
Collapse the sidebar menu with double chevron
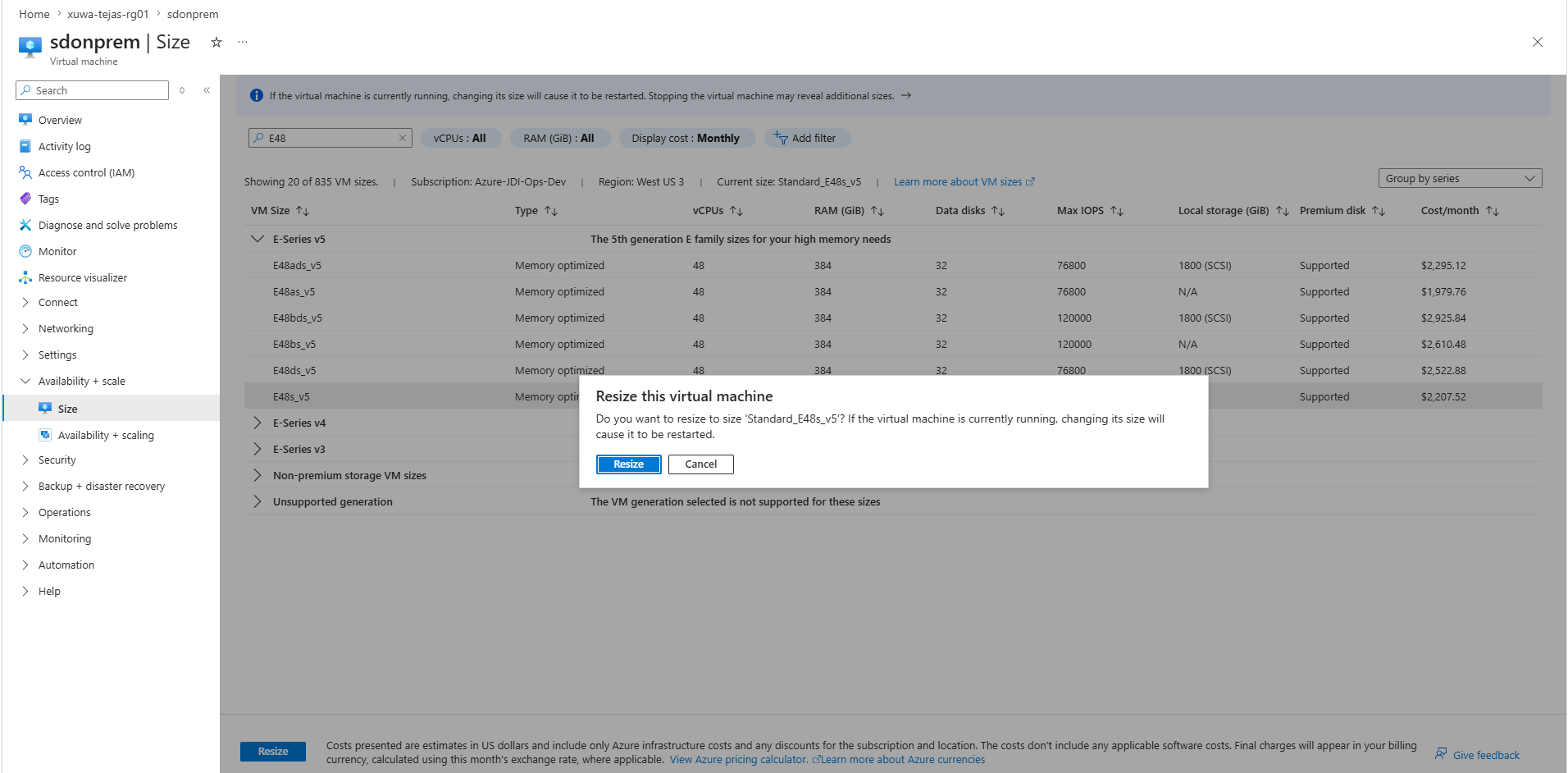pyautogui.click(x=207, y=90)
